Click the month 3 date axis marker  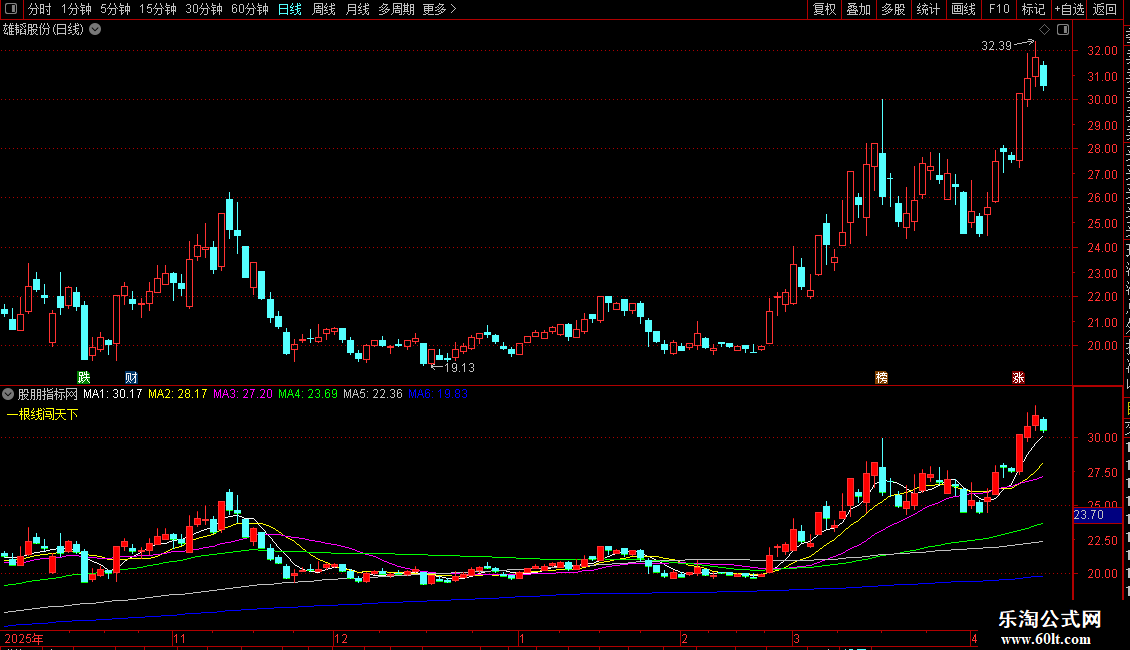pos(796,638)
